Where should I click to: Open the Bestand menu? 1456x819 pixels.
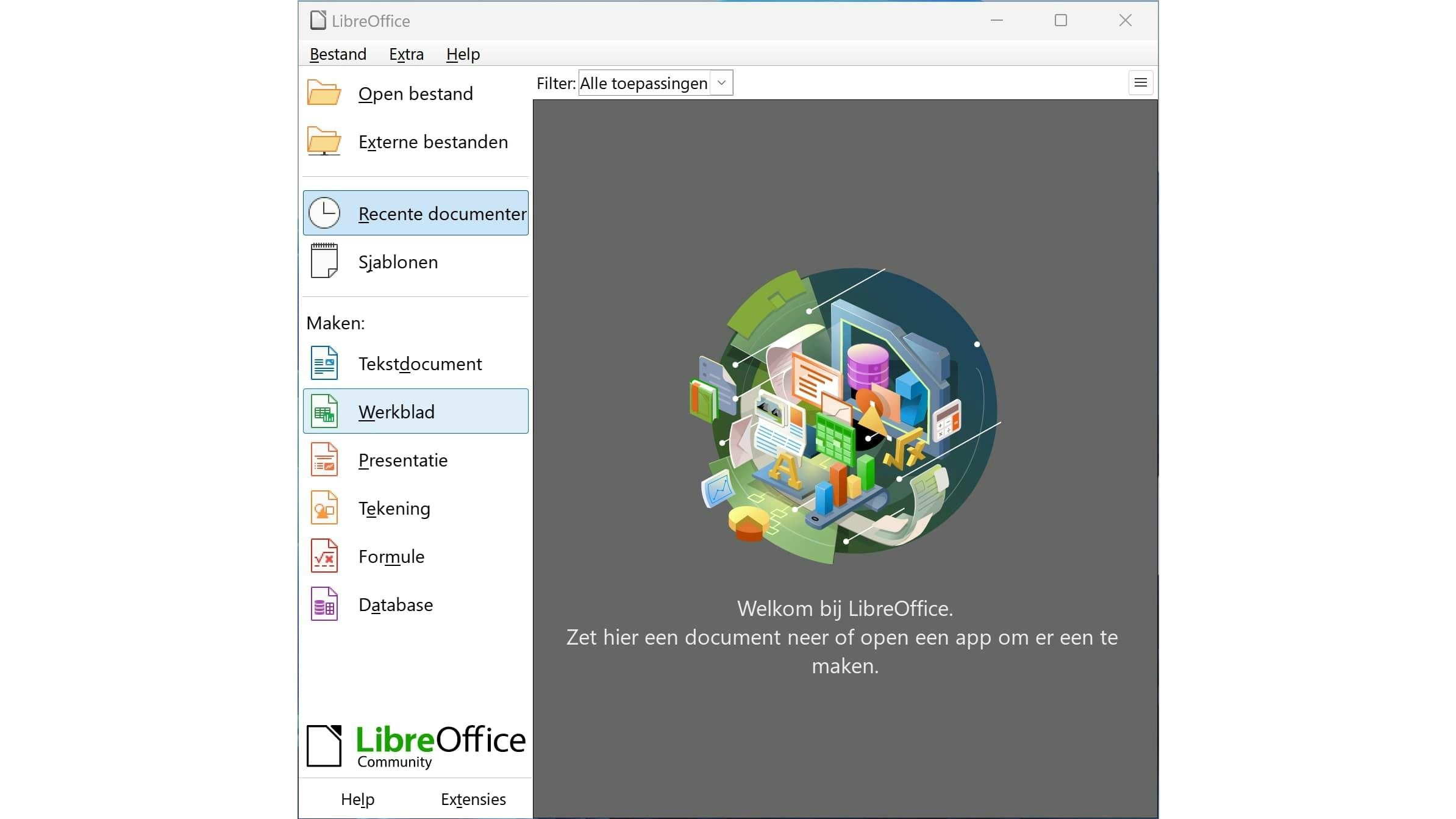338,54
